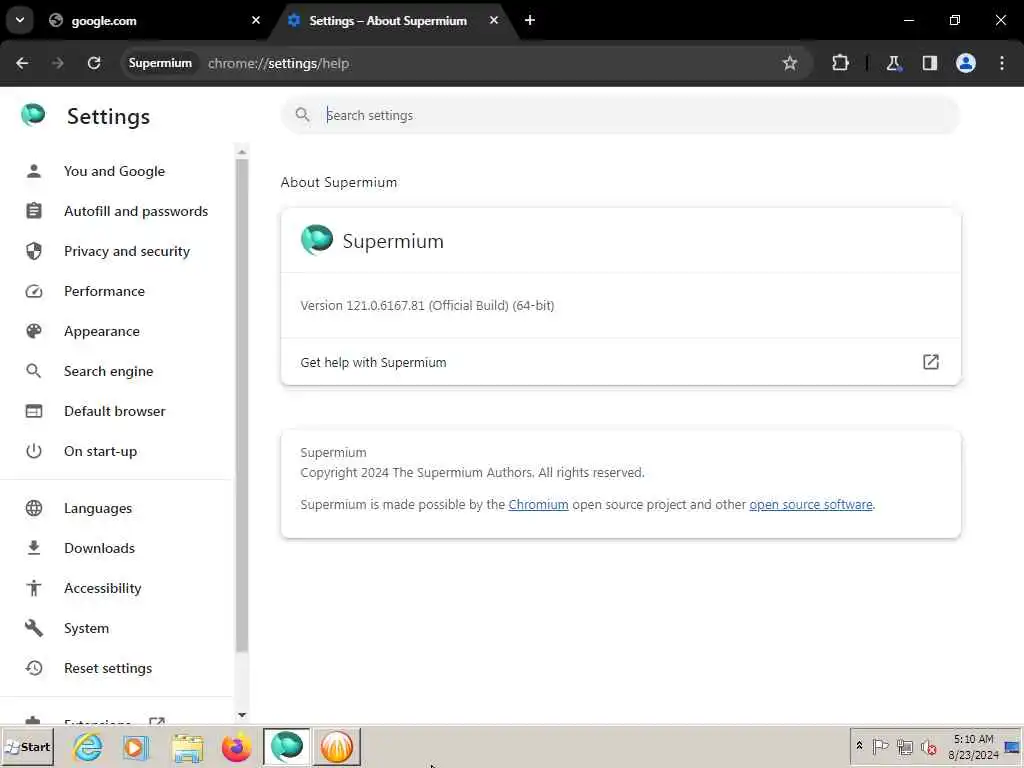This screenshot has width=1024, height=768.
Task: Open the Windows Start button
Action: coord(27,747)
